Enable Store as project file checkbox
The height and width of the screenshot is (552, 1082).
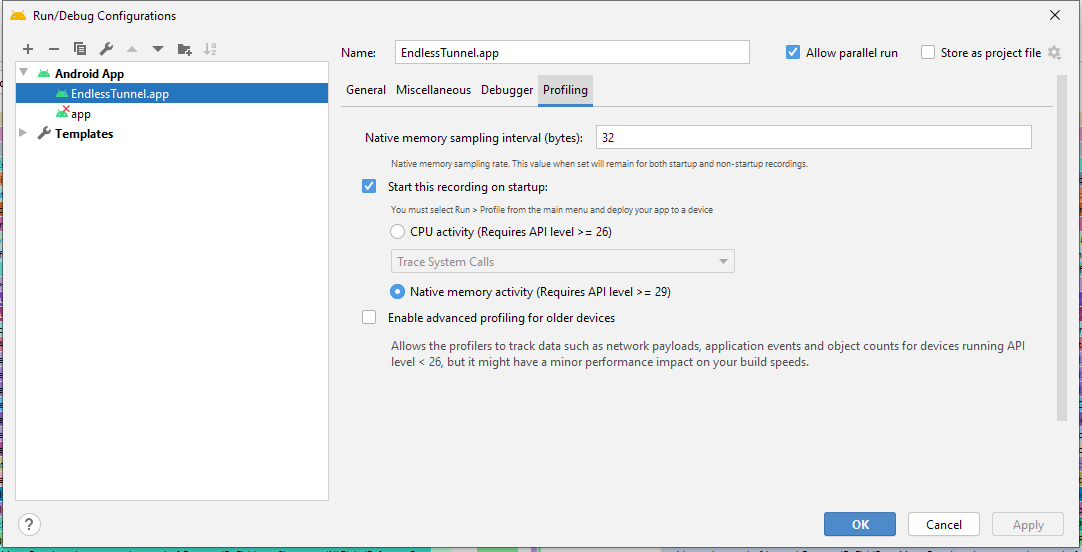[x=928, y=52]
